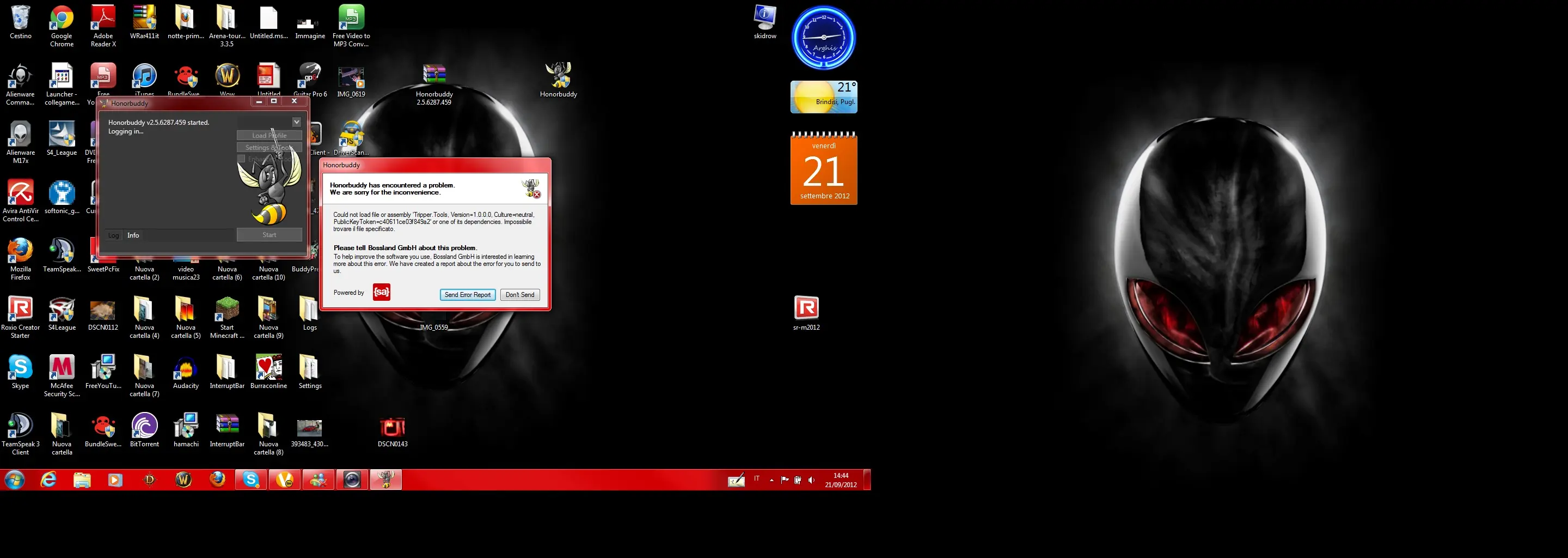Click the red {sa} SmartAssembly logo
The height and width of the screenshot is (558, 1568).
[x=382, y=293]
